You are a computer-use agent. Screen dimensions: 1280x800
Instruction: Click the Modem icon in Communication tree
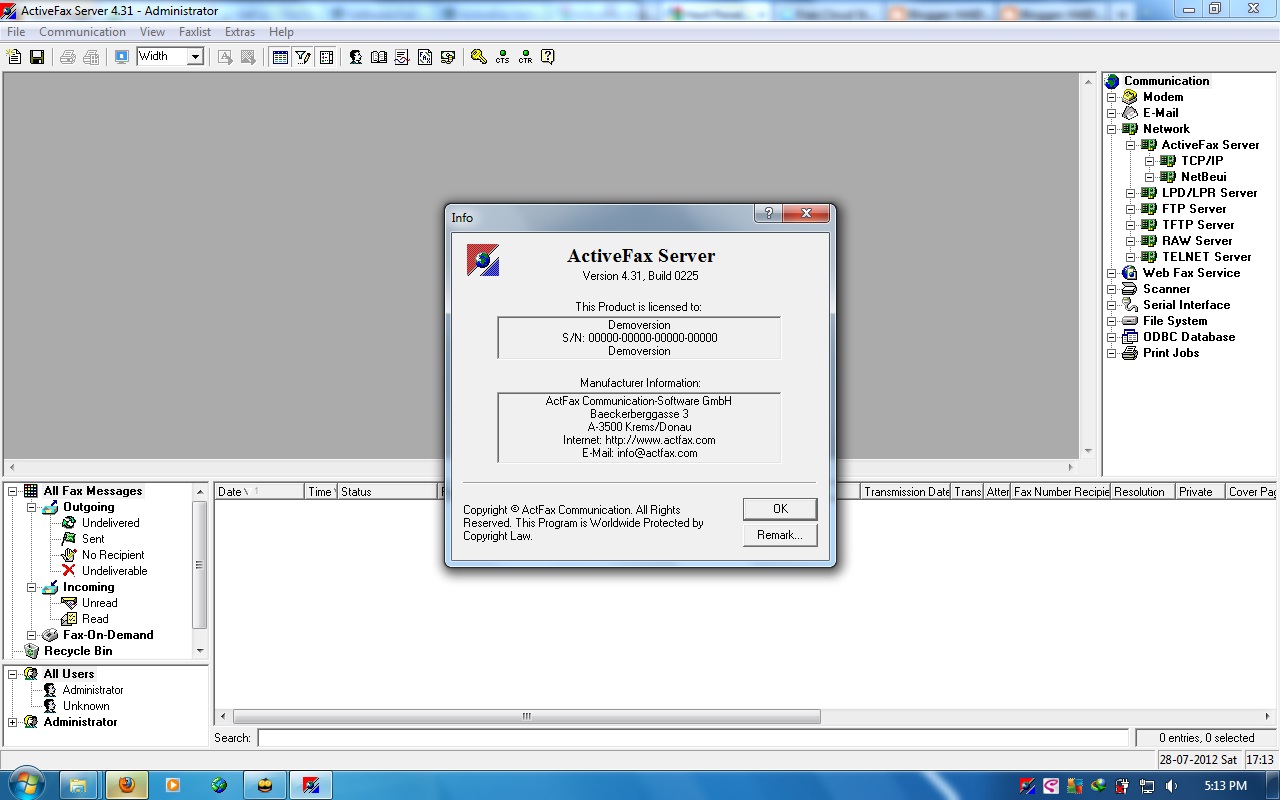pos(1130,97)
